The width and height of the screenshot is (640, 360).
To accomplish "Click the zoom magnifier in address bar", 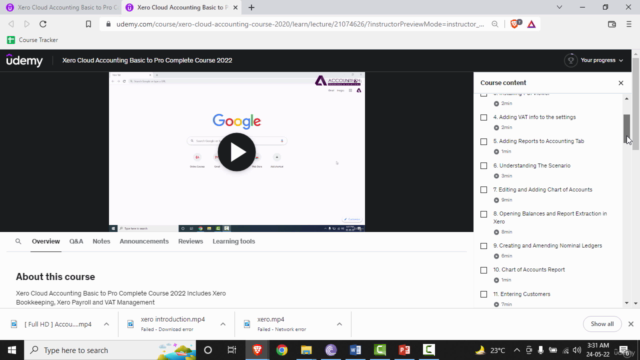I will click(495, 24).
